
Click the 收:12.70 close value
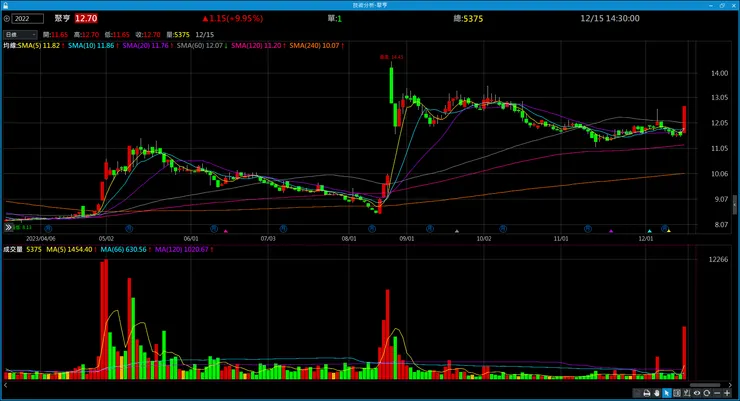(148, 34)
